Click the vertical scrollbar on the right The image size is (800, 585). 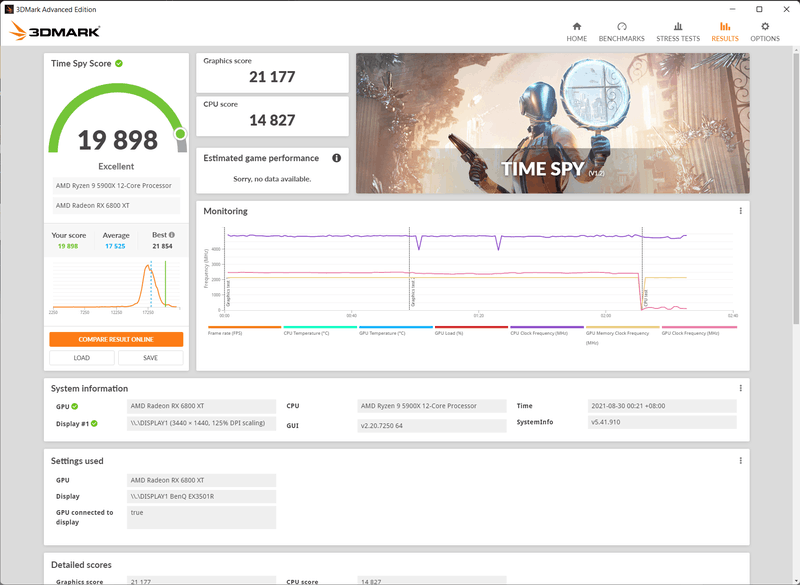tap(796, 186)
